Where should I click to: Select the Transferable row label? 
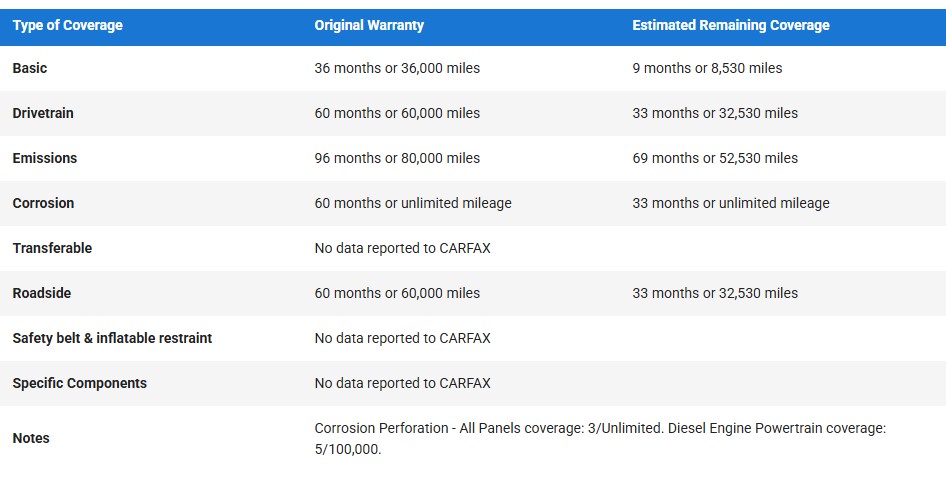52,248
